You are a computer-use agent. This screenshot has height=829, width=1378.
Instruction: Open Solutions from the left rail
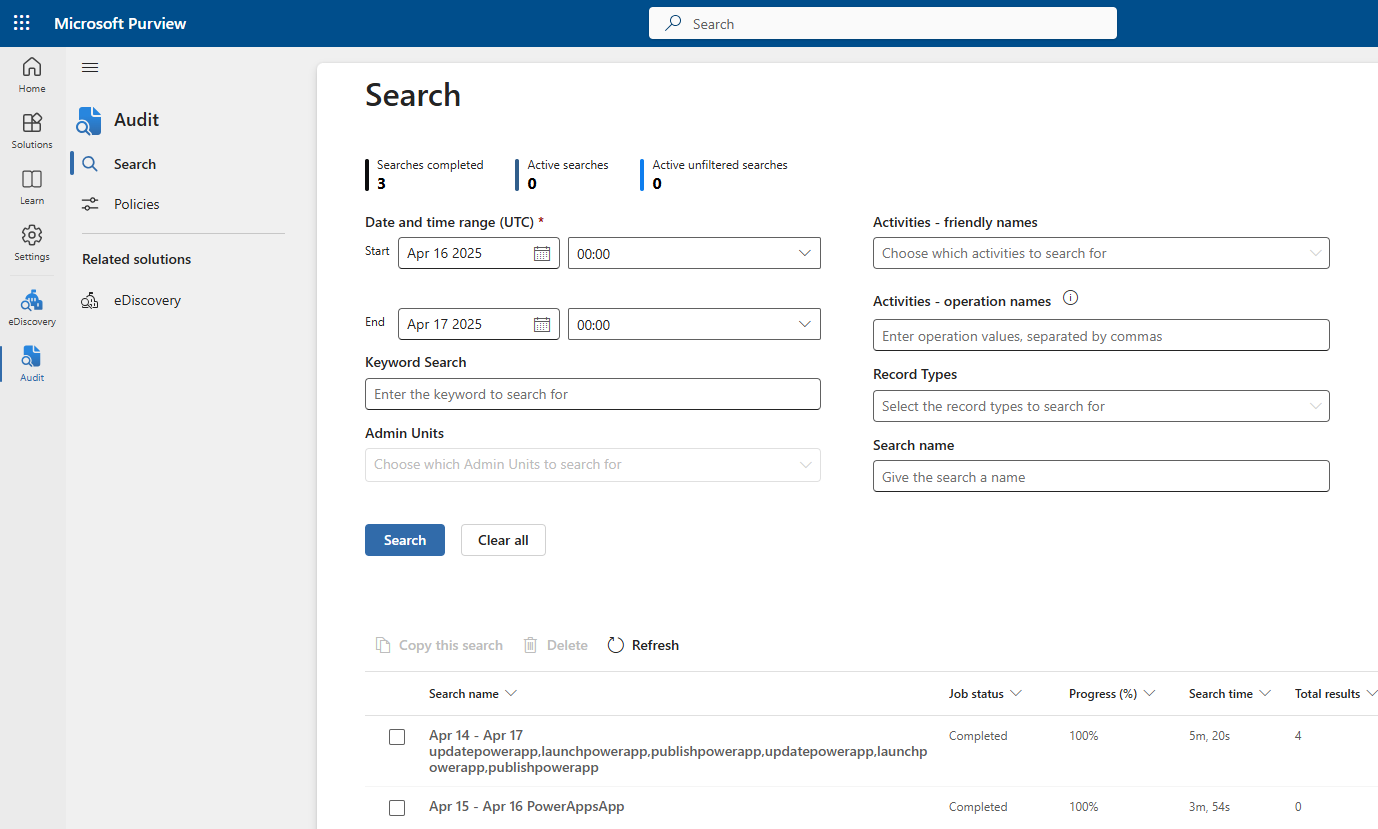coord(32,130)
